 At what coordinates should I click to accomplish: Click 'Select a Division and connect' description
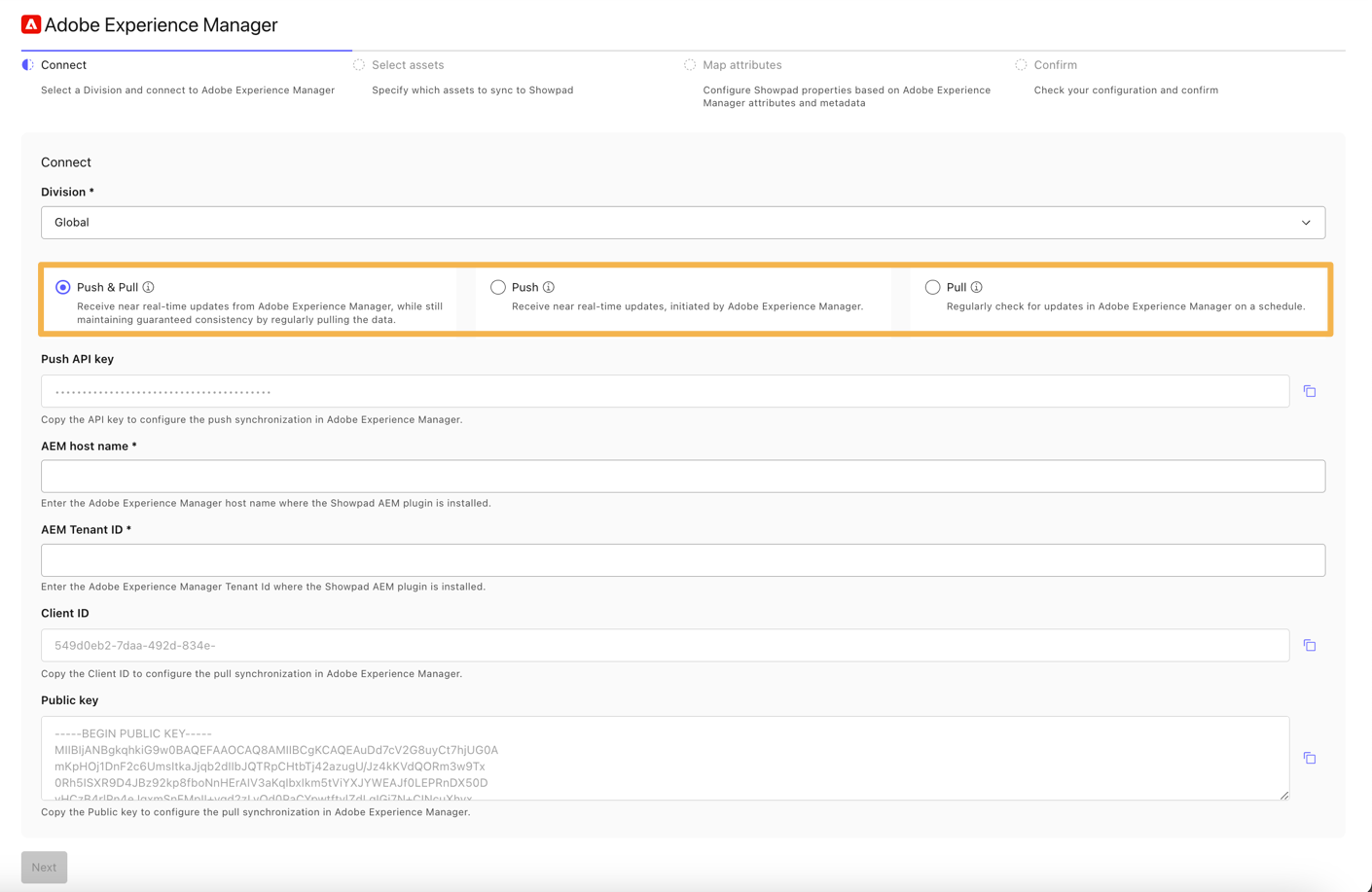188,90
